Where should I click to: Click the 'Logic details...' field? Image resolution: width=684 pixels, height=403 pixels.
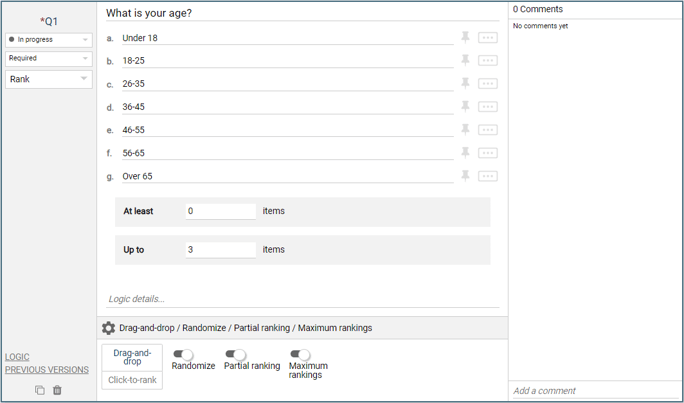(x=303, y=299)
